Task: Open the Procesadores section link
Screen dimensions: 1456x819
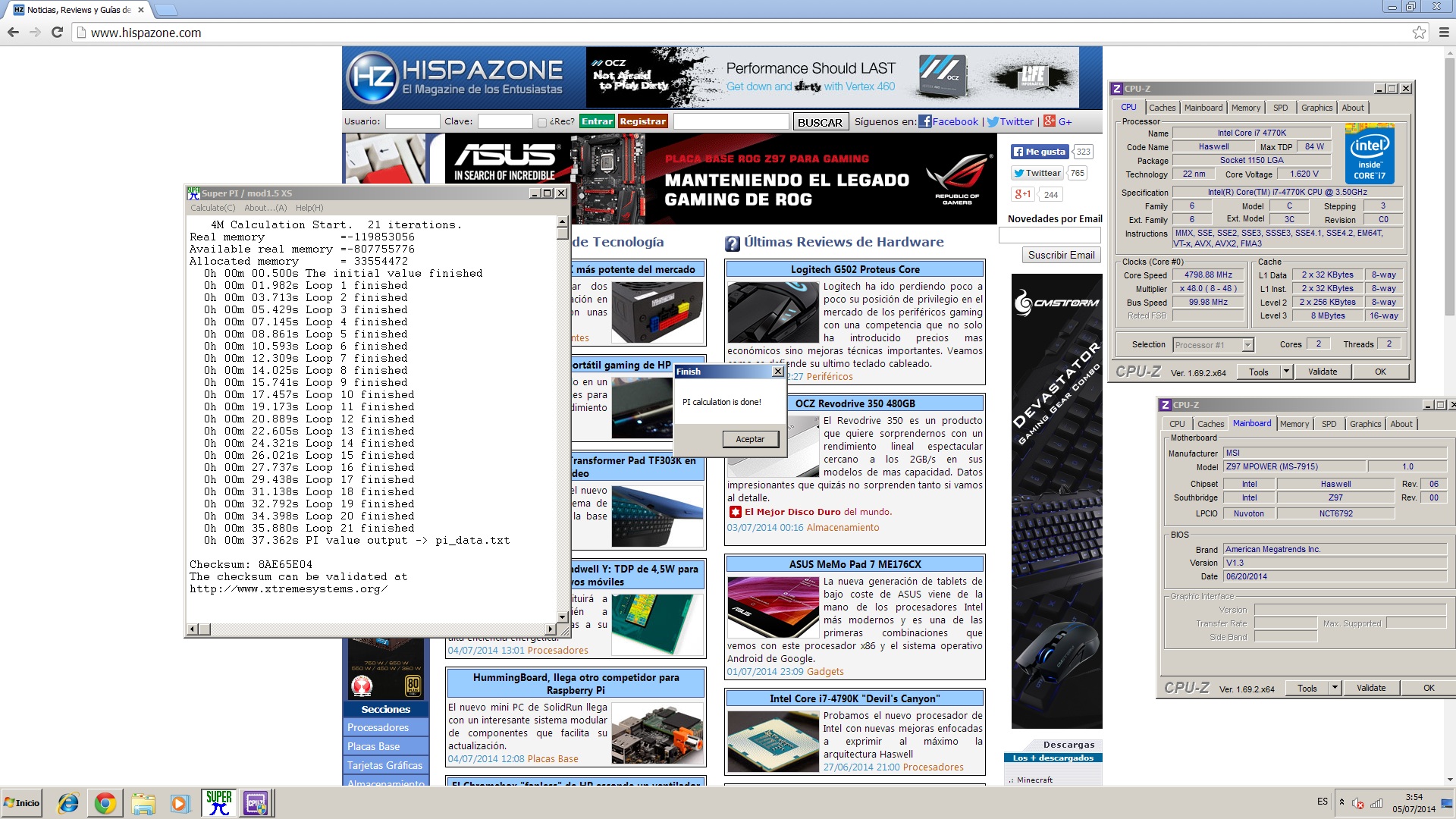Action: coord(378,727)
